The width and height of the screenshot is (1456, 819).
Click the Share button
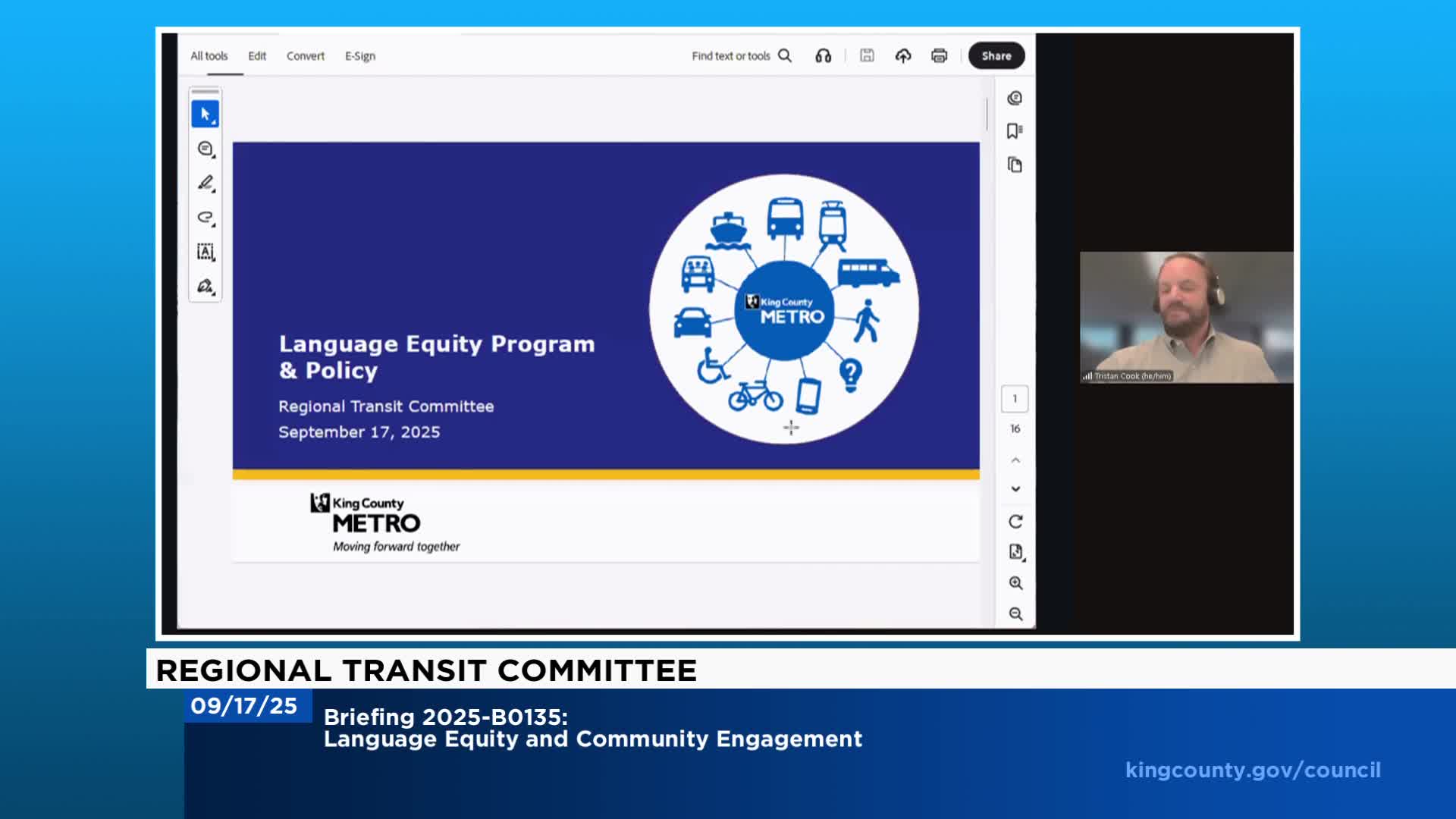tap(996, 55)
